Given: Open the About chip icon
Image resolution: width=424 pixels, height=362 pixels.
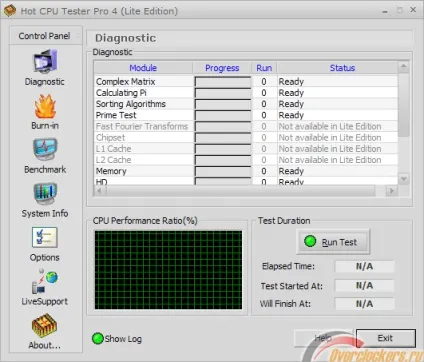Looking at the screenshot, I should (44, 325).
